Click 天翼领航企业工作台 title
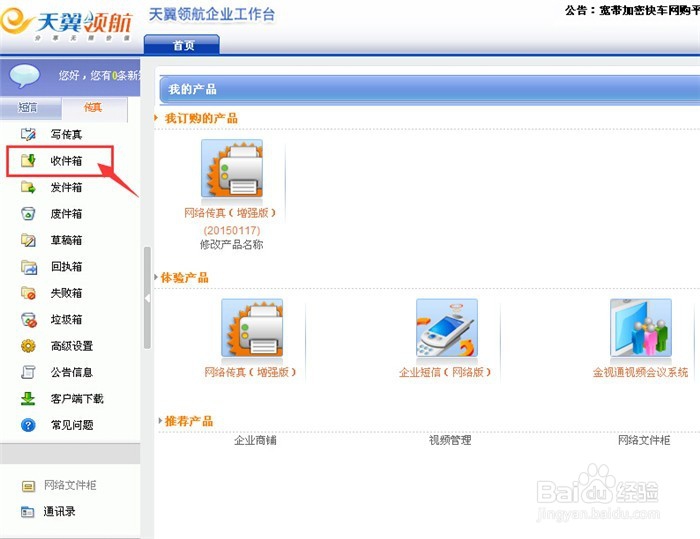 point(212,14)
